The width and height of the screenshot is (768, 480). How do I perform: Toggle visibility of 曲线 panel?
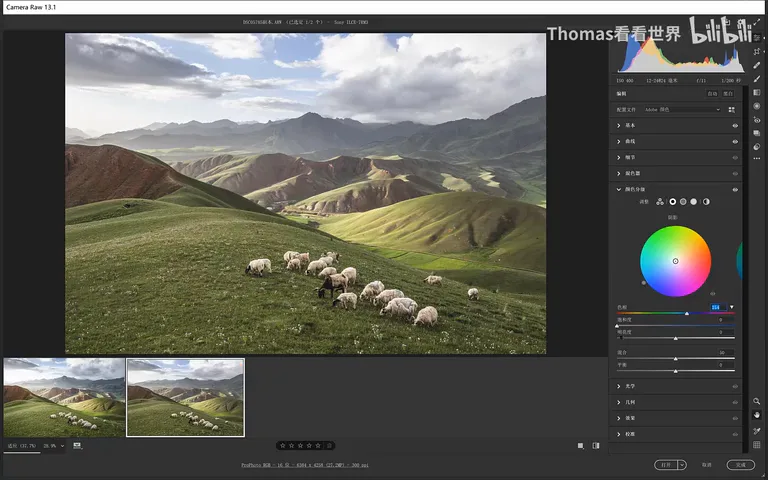(735, 142)
